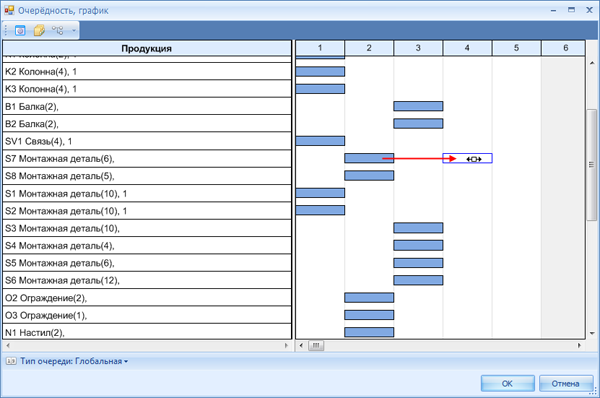Image resolution: width=600 pixels, height=398 pixels.
Task: Select the row S1 Монтажная деталь(10), 1
Action: 147,193
